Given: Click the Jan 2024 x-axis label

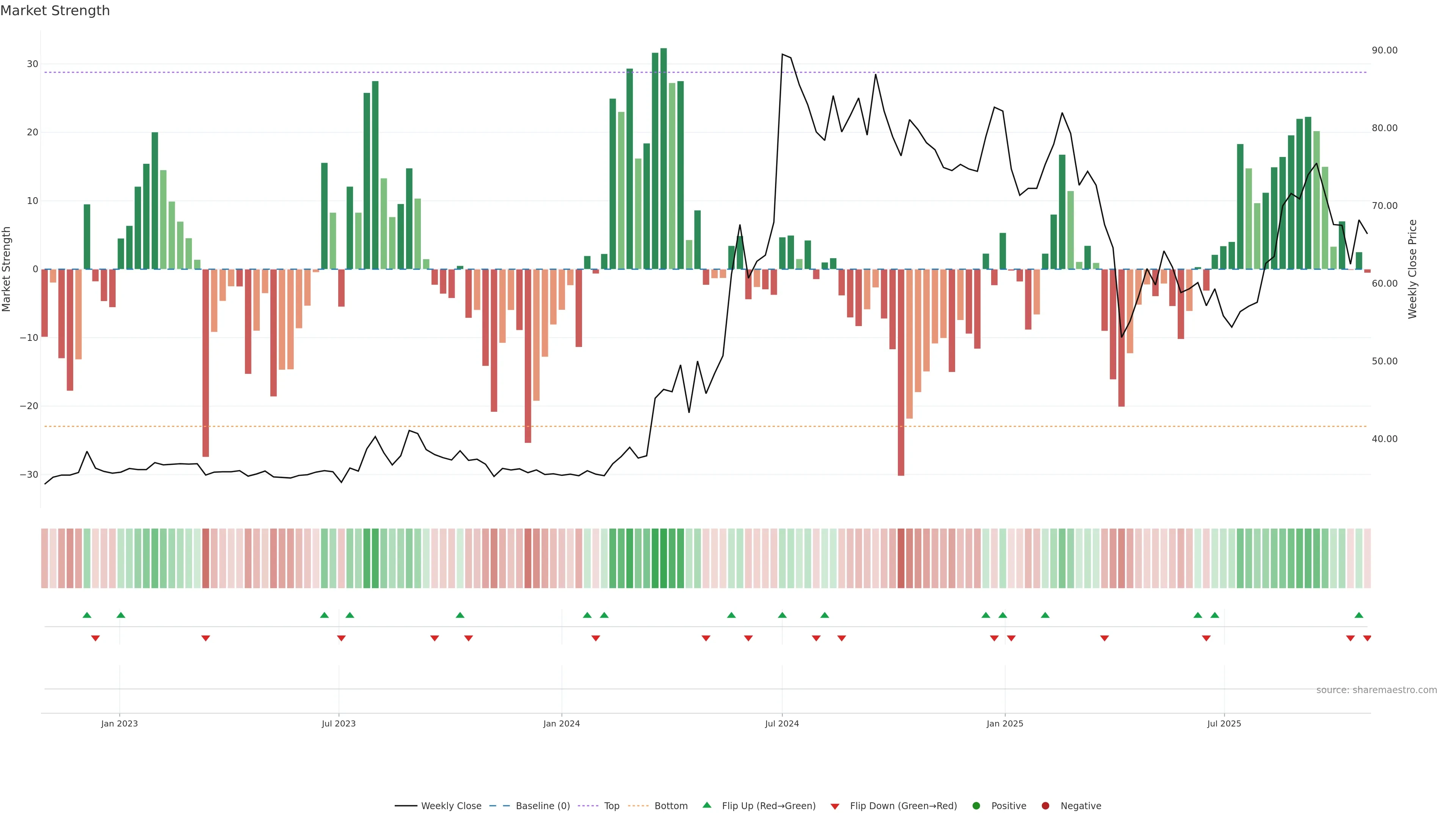Looking at the screenshot, I should 561,723.
